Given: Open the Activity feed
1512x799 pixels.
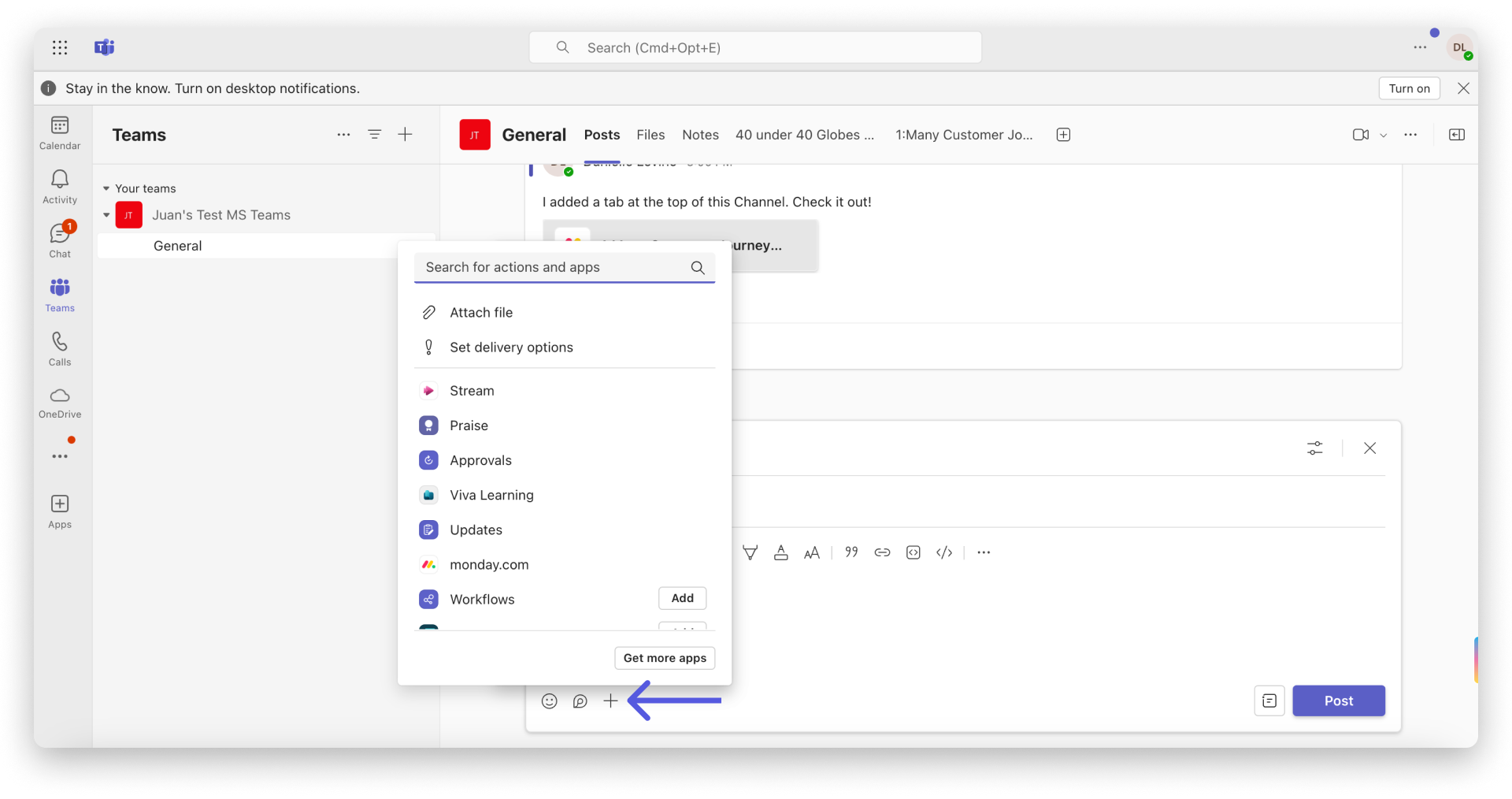Looking at the screenshot, I should (x=60, y=188).
